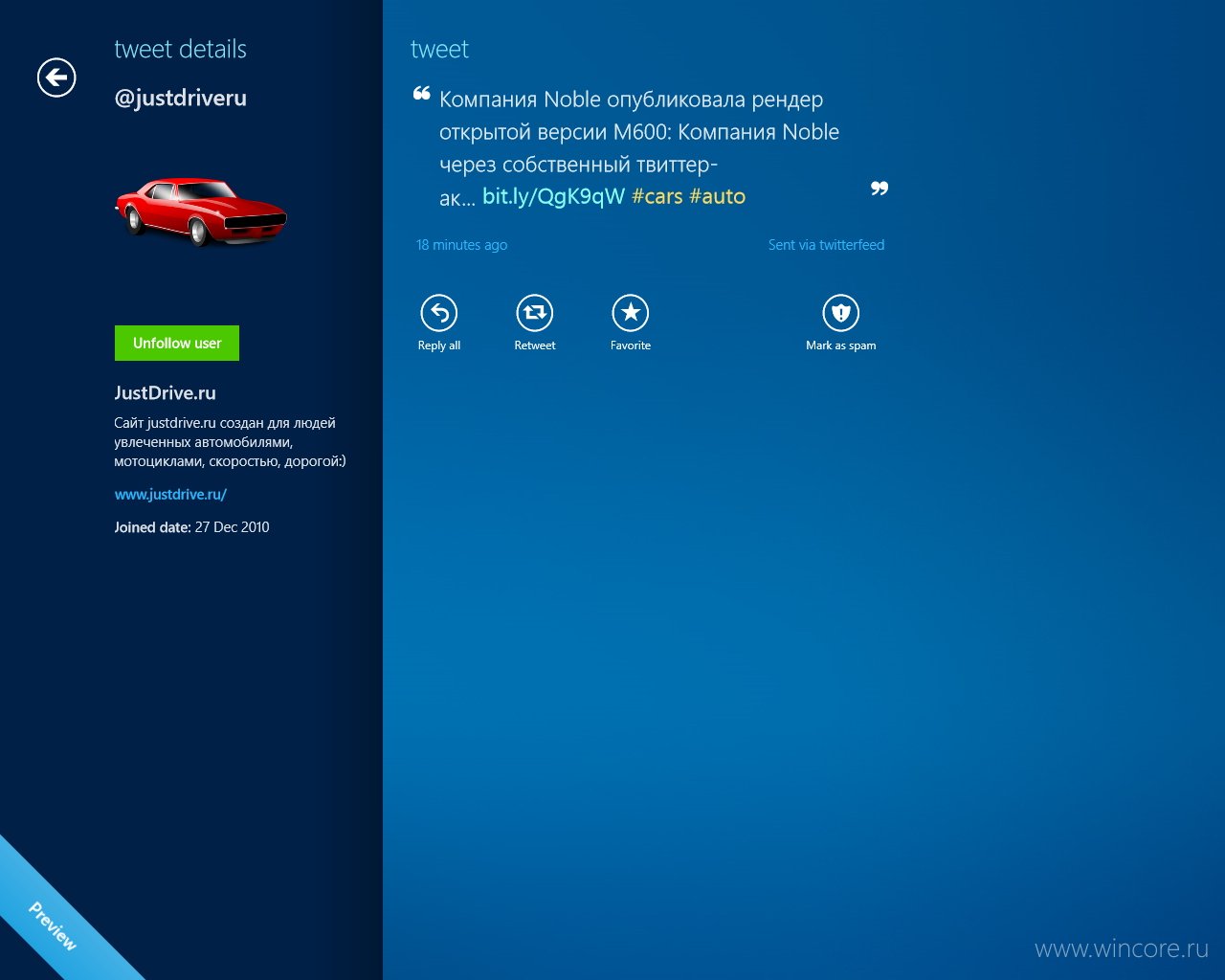Click the red car profile picture

click(x=201, y=212)
